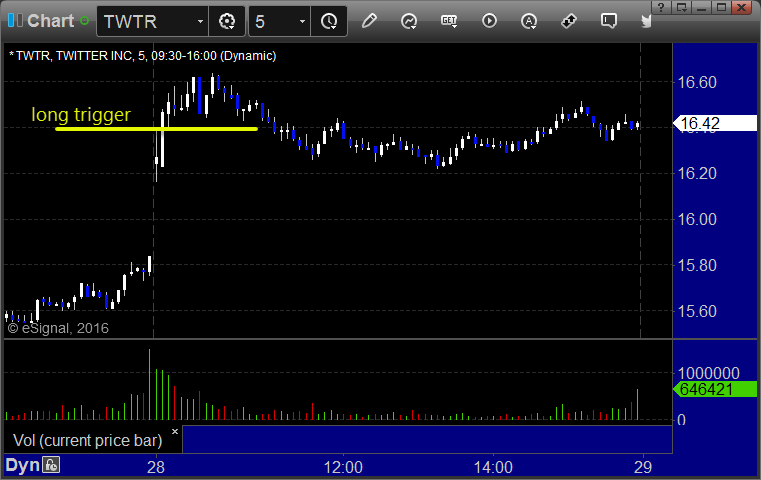This screenshot has height=480, width=761.
Task: Click the 16.20 price axis label
Action: click(x=697, y=173)
